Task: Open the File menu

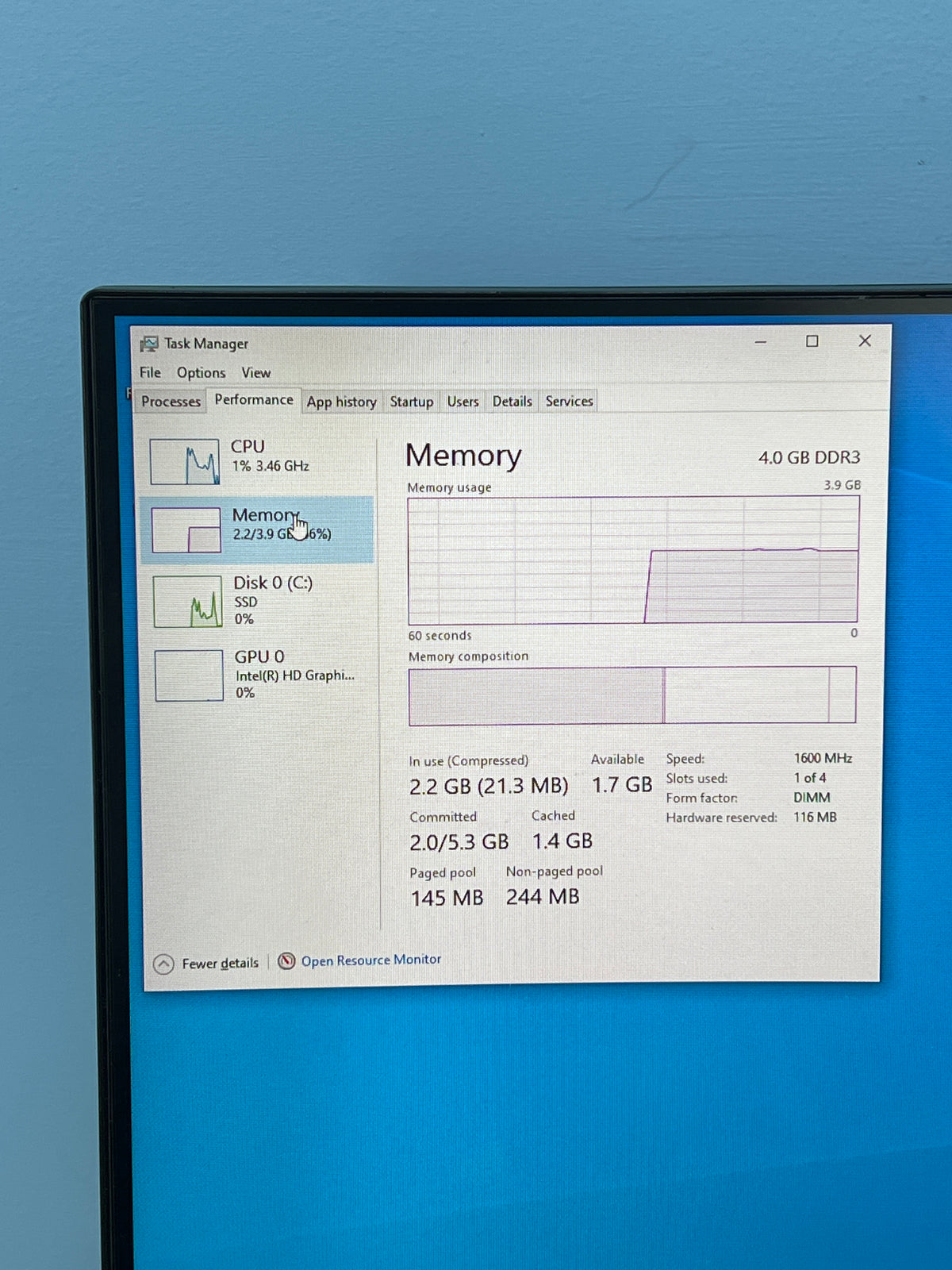Action: (x=150, y=372)
